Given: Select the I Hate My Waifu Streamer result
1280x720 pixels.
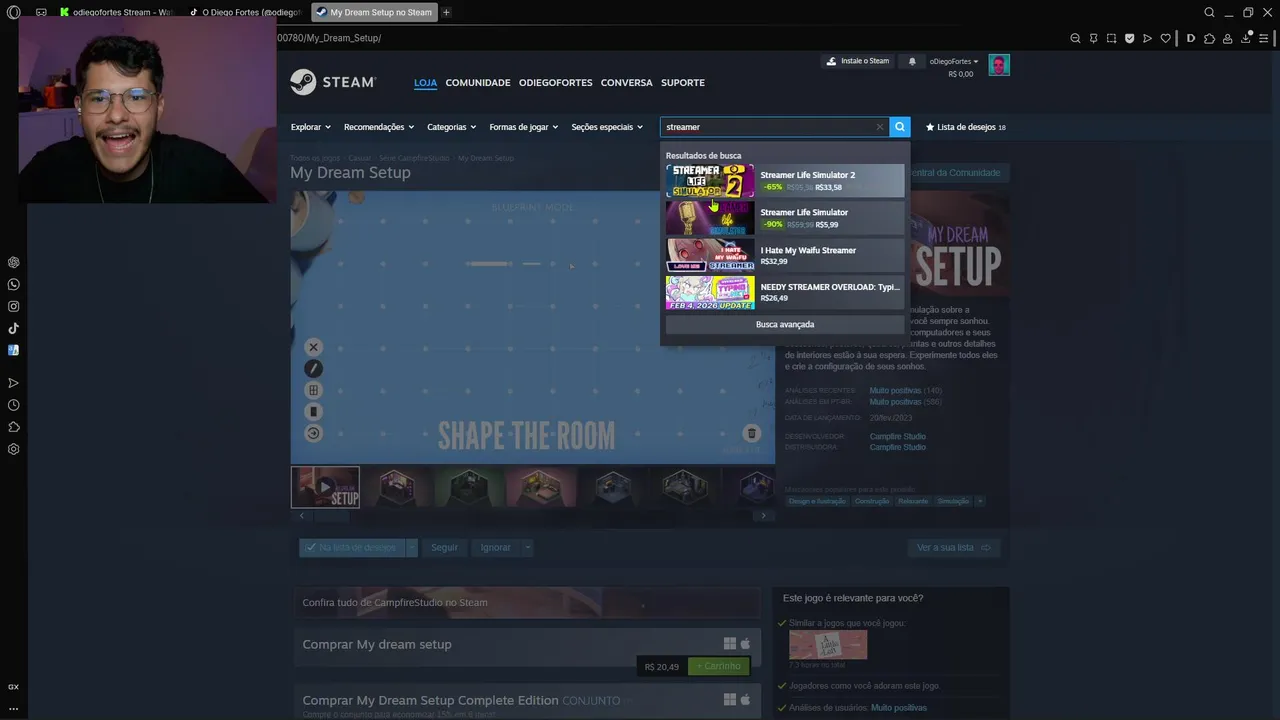Looking at the screenshot, I should pyautogui.click(x=785, y=255).
